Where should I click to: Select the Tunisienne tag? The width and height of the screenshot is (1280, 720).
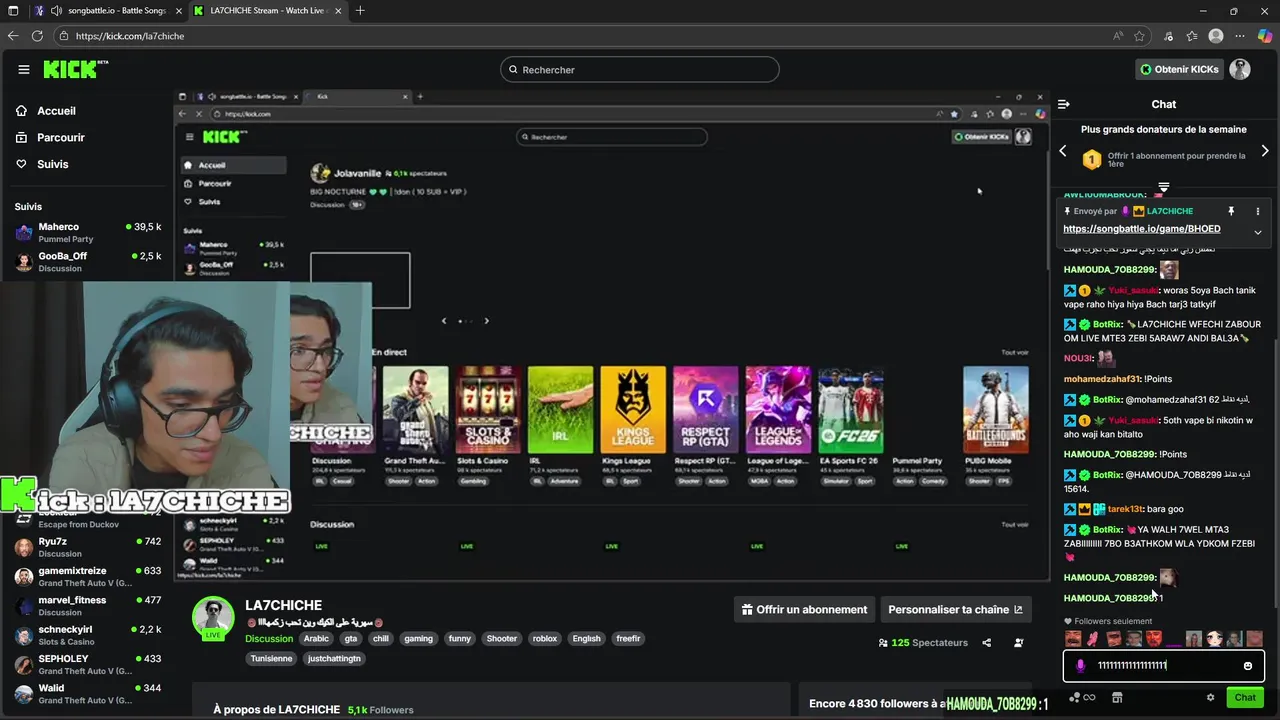[x=272, y=659]
